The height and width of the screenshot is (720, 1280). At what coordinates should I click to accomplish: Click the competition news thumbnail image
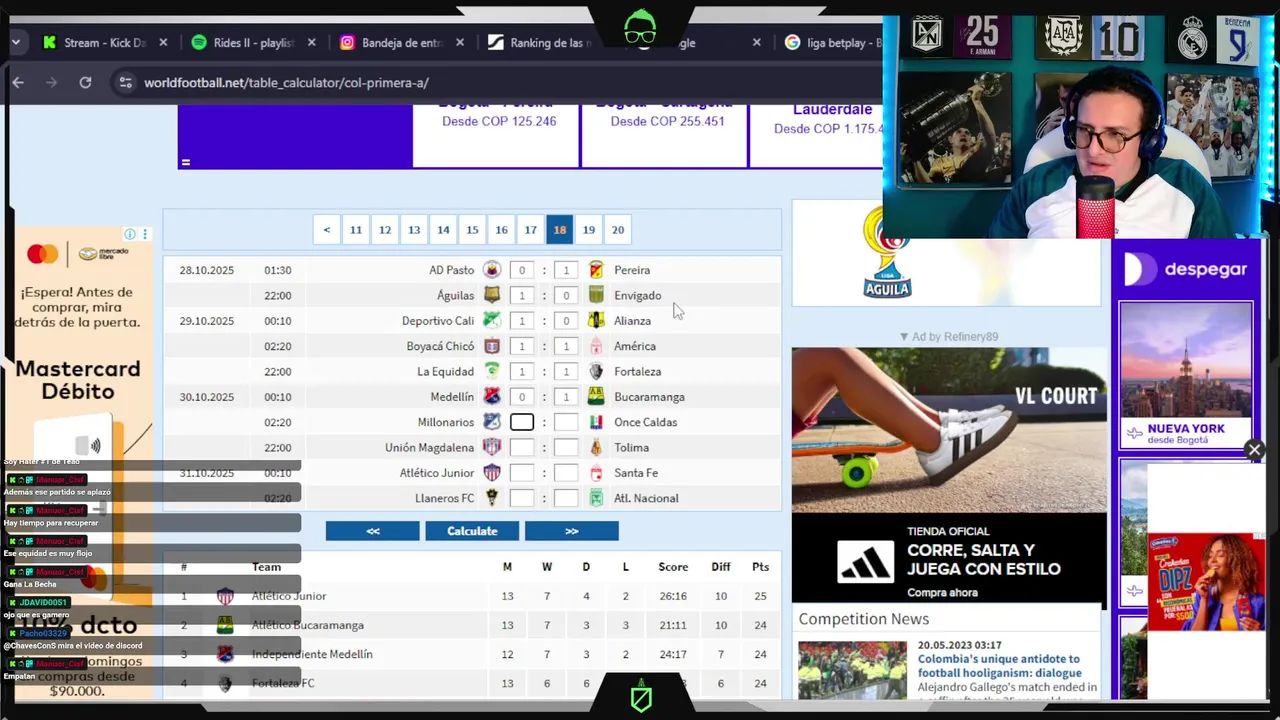click(x=852, y=669)
